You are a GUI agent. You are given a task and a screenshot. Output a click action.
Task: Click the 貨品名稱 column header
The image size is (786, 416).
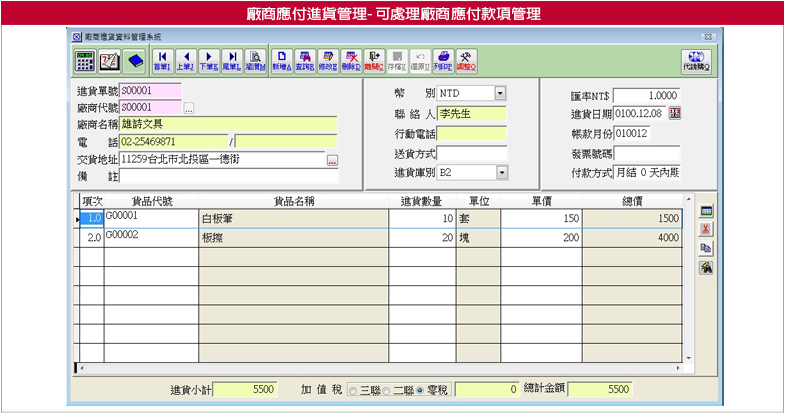point(295,201)
